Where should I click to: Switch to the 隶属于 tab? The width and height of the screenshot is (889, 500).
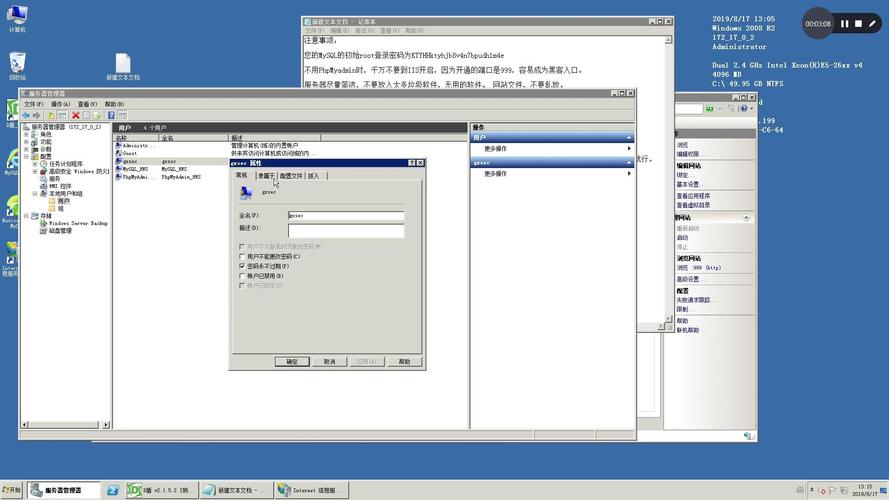(x=266, y=176)
